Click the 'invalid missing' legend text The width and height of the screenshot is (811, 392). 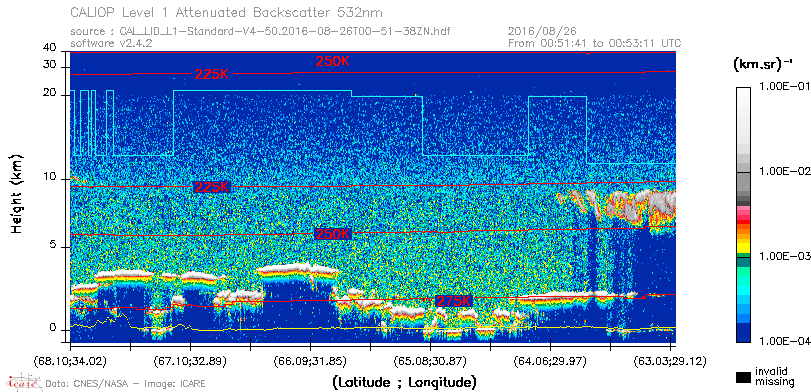pos(774,377)
